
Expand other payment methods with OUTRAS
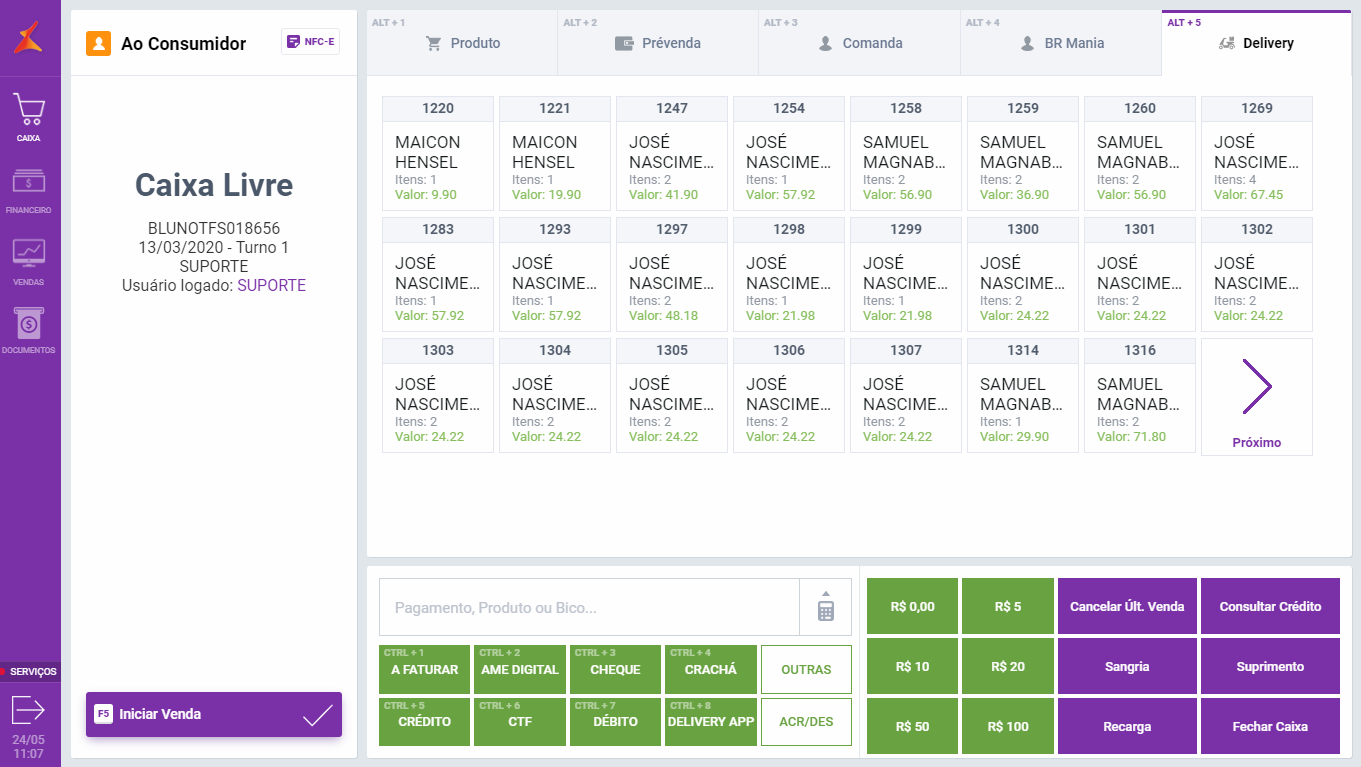click(806, 670)
